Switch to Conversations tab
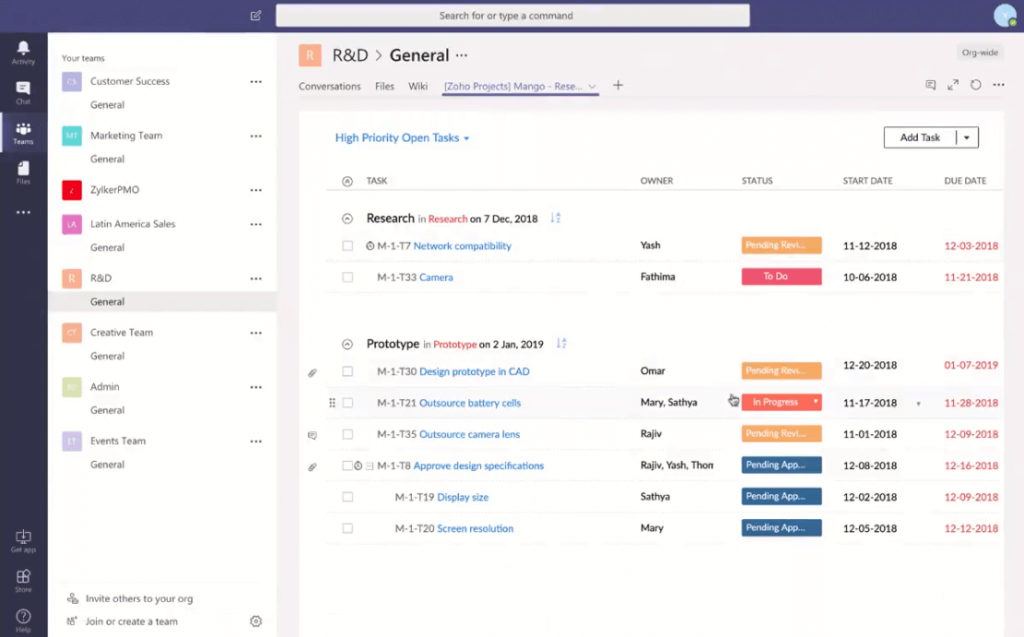Viewport: 1024px width, 637px height. click(329, 86)
